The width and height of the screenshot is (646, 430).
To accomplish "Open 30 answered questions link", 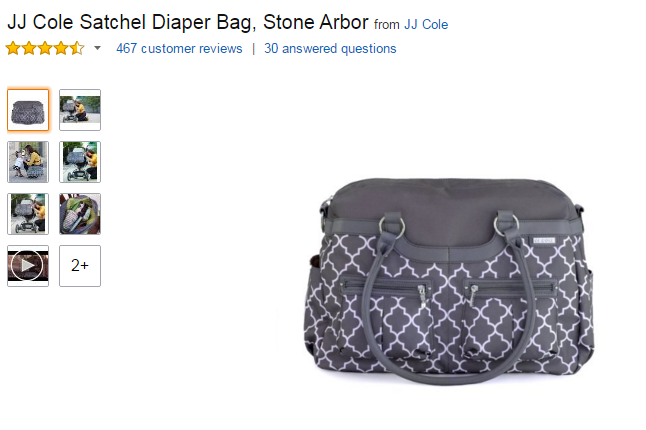I will click(330, 49).
